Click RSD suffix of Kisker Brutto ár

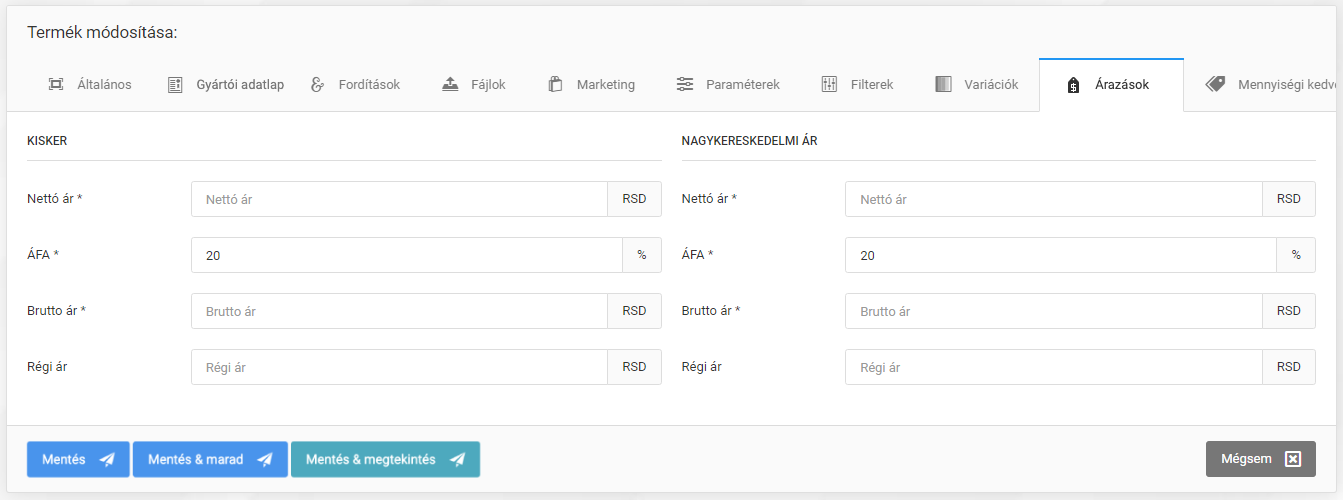[x=634, y=311]
